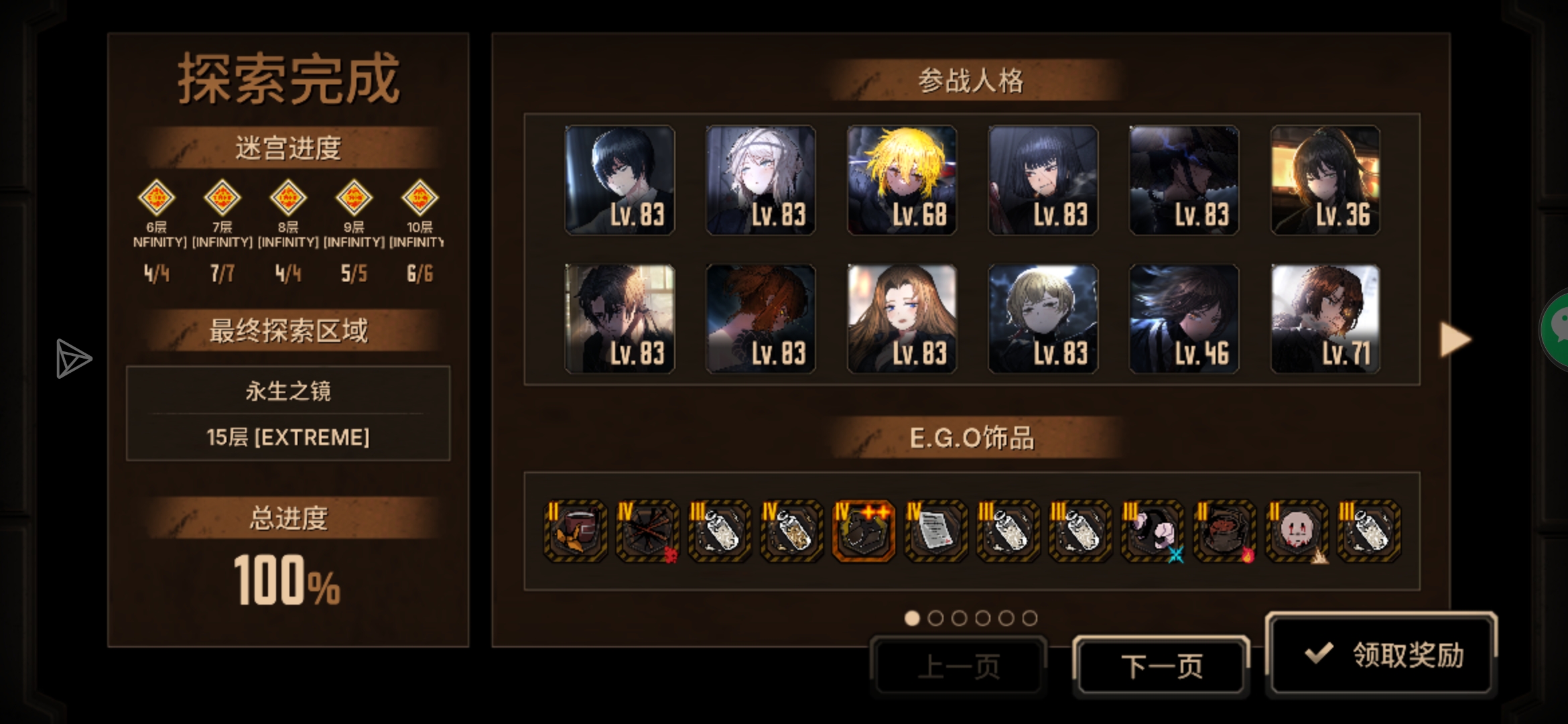Open the blonde Lv. 68 character portrait
The width and height of the screenshot is (1568, 724).
click(x=902, y=180)
